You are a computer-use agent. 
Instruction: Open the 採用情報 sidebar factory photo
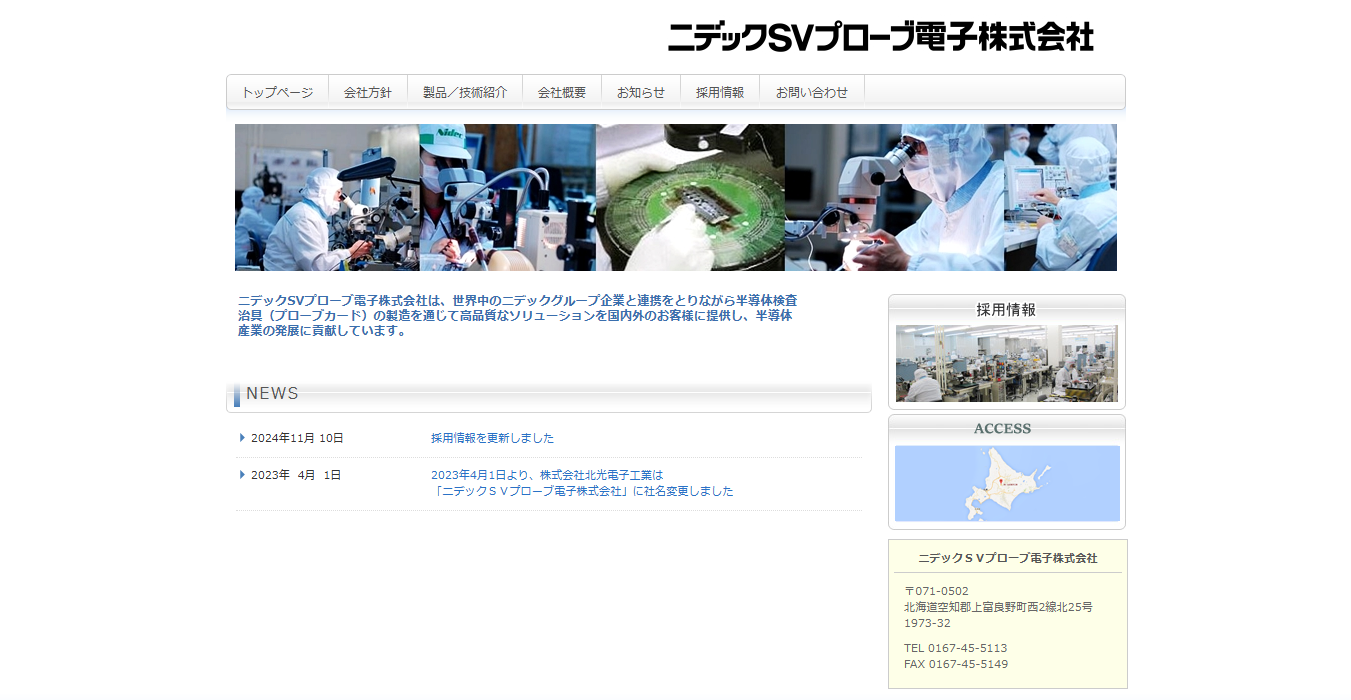(1006, 363)
